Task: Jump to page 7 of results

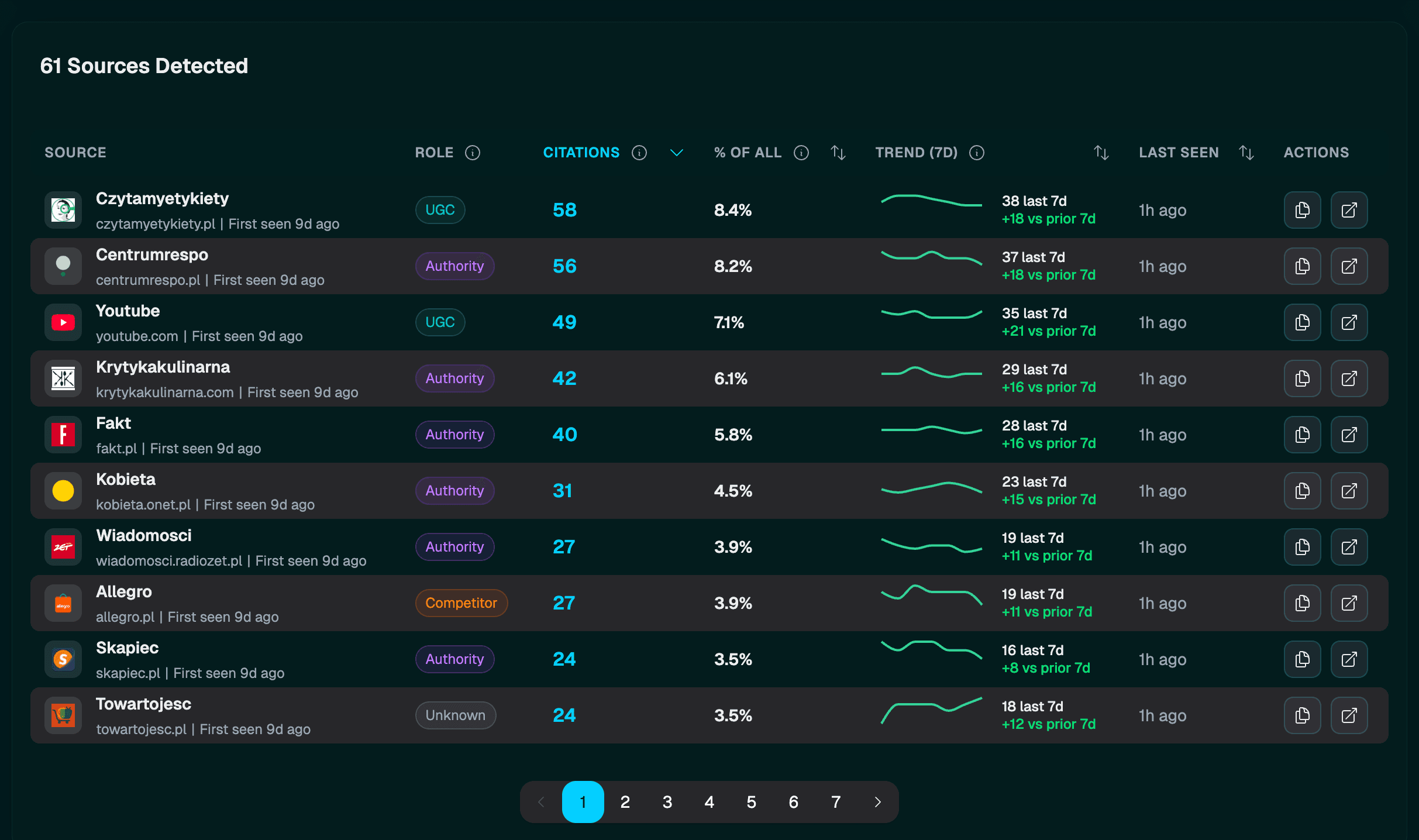Action: point(835,801)
